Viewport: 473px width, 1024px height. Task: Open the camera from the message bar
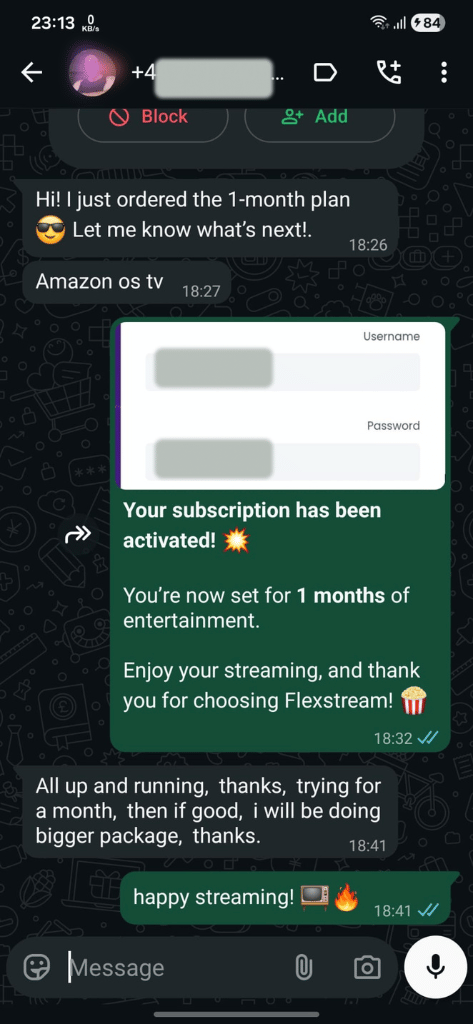(x=367, y=967)
